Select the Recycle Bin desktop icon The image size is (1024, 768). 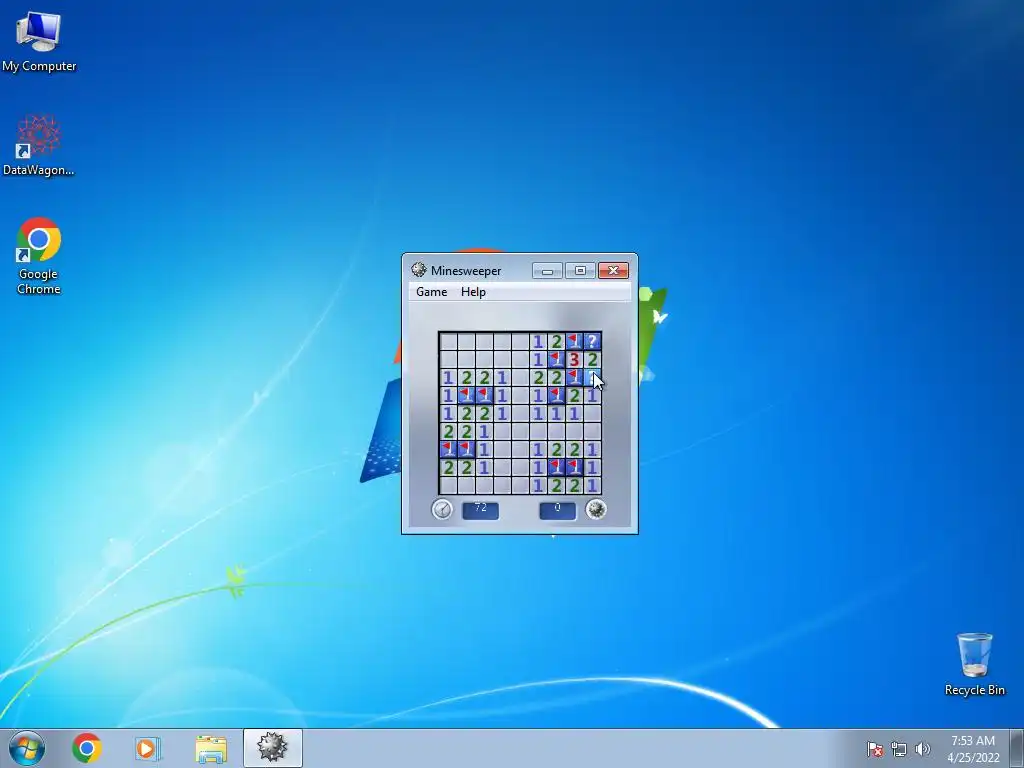pyautogui.click(x=974, y=664)
